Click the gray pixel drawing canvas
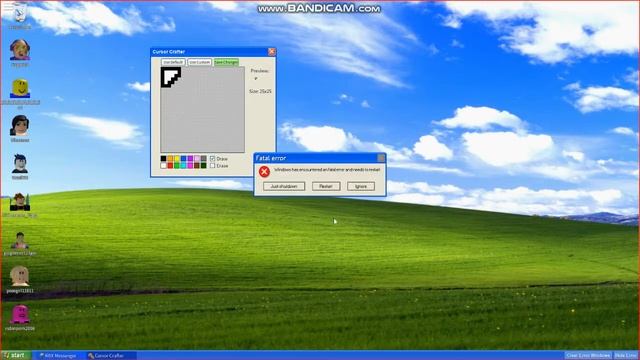This screenshot has width=640, height=360. click(202, 109)
